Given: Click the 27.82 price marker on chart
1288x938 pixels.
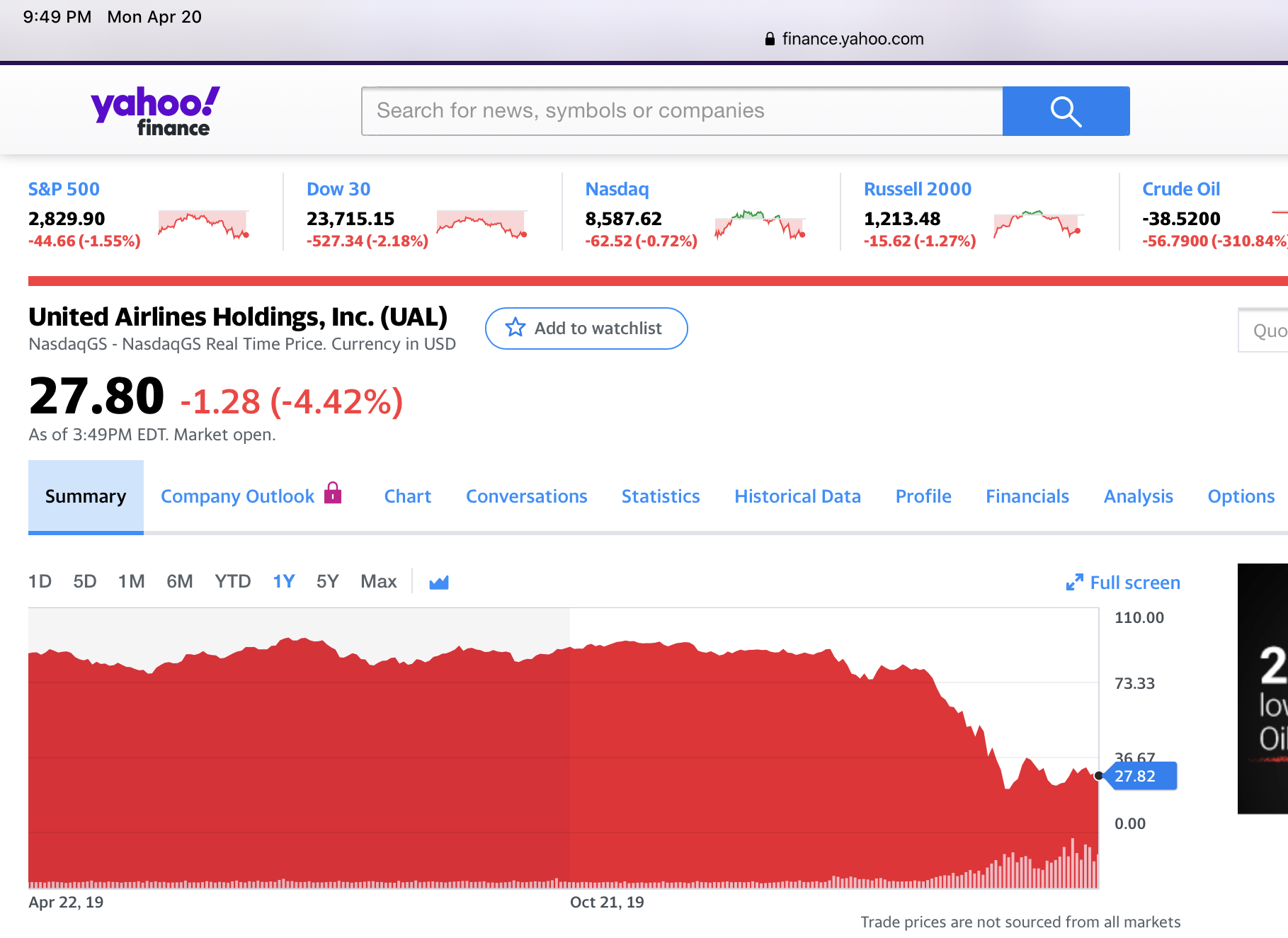Looking at the screenshot, I should click(x=1141, y=776).
